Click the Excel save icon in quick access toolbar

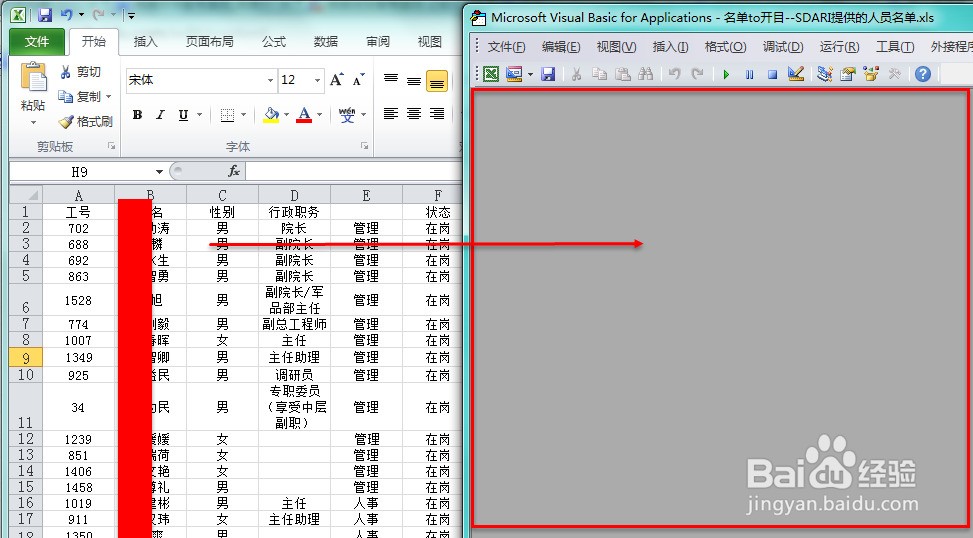(x=45, y=15)
